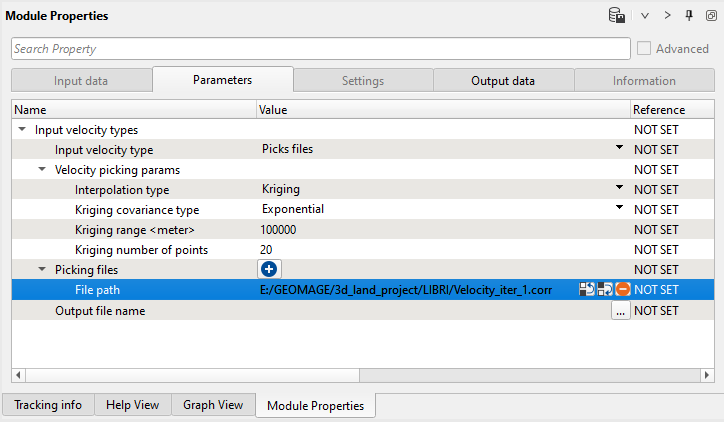The image size is (724, 422).
Task: Open the Graph View tab
Action: tap(212, 405)
